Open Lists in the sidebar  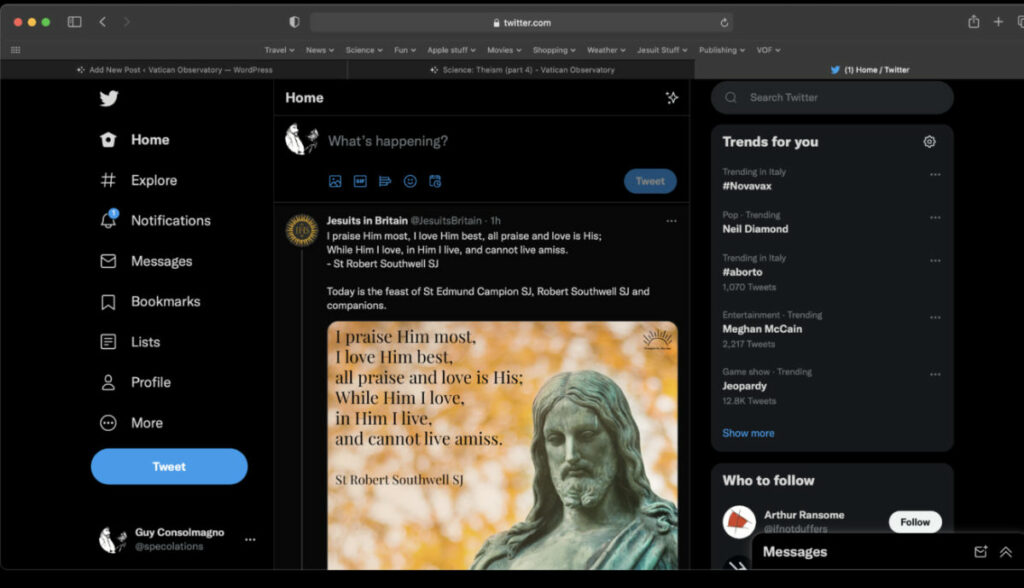[x=130, y=342]
